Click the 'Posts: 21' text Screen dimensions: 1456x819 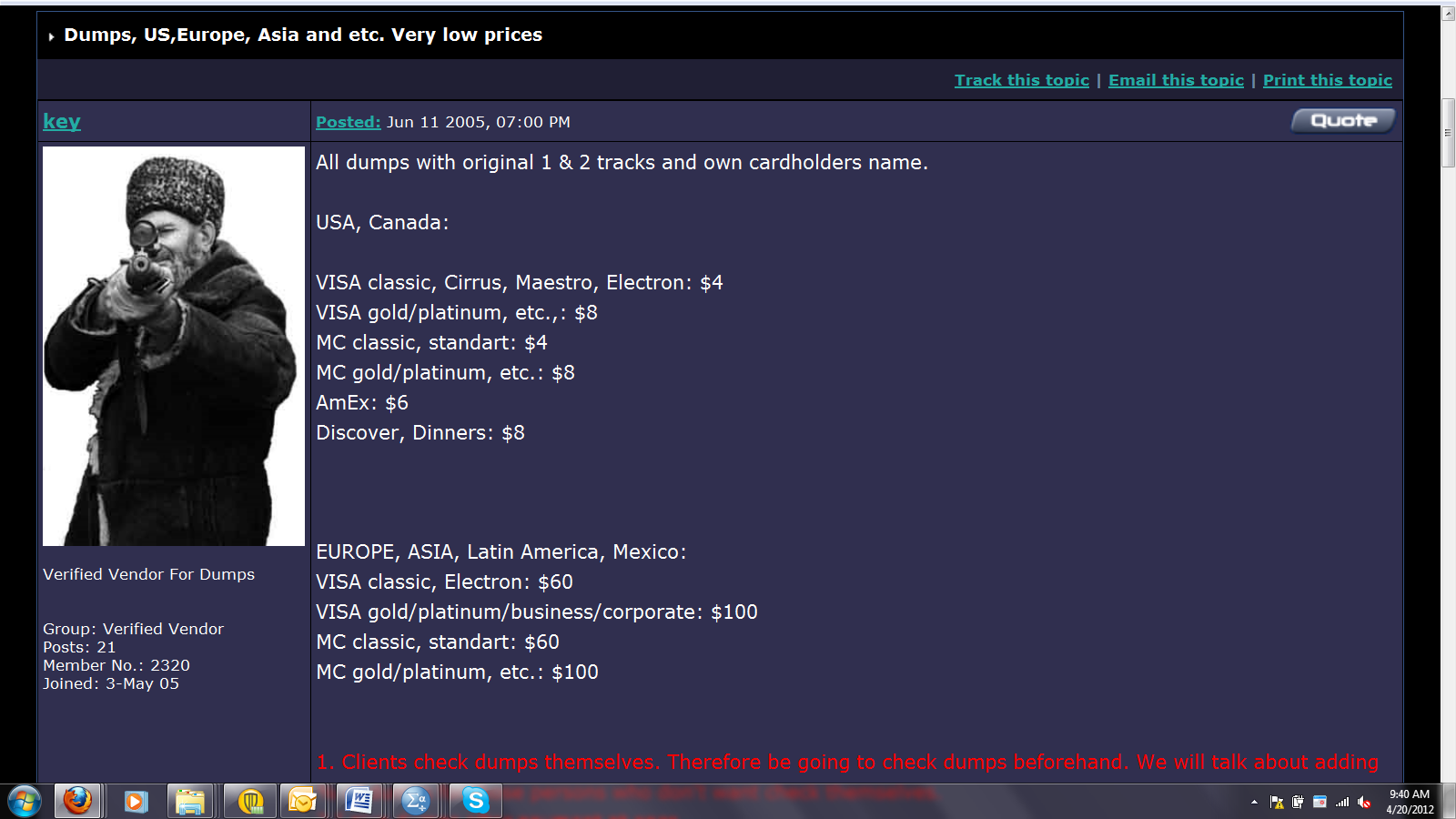79,647
